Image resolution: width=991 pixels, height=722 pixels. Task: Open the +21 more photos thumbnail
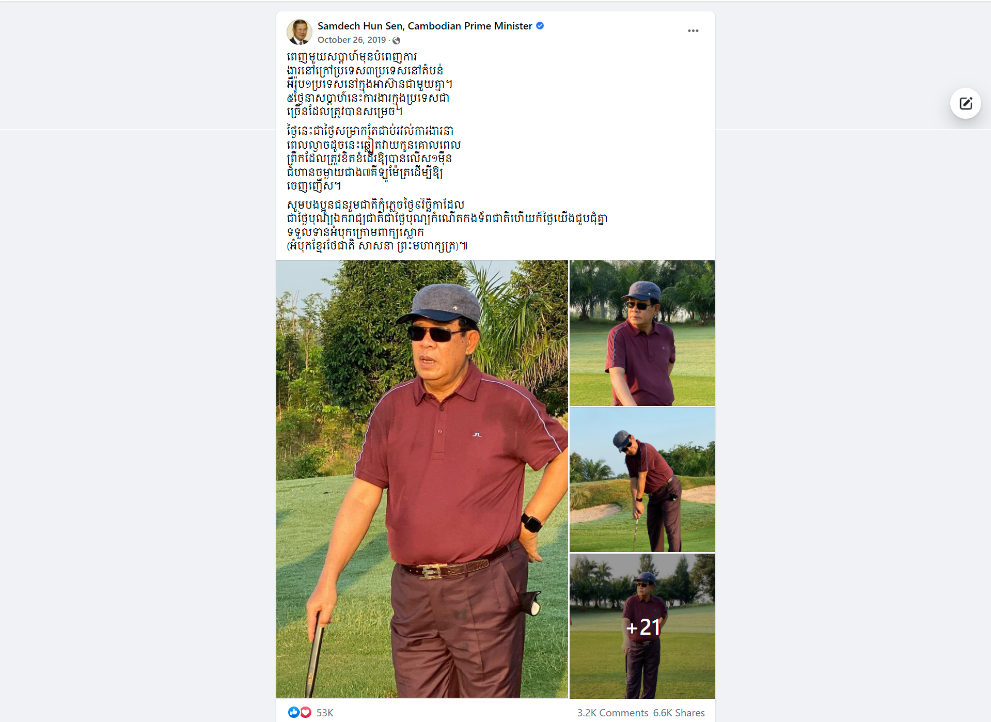[642, 627]
